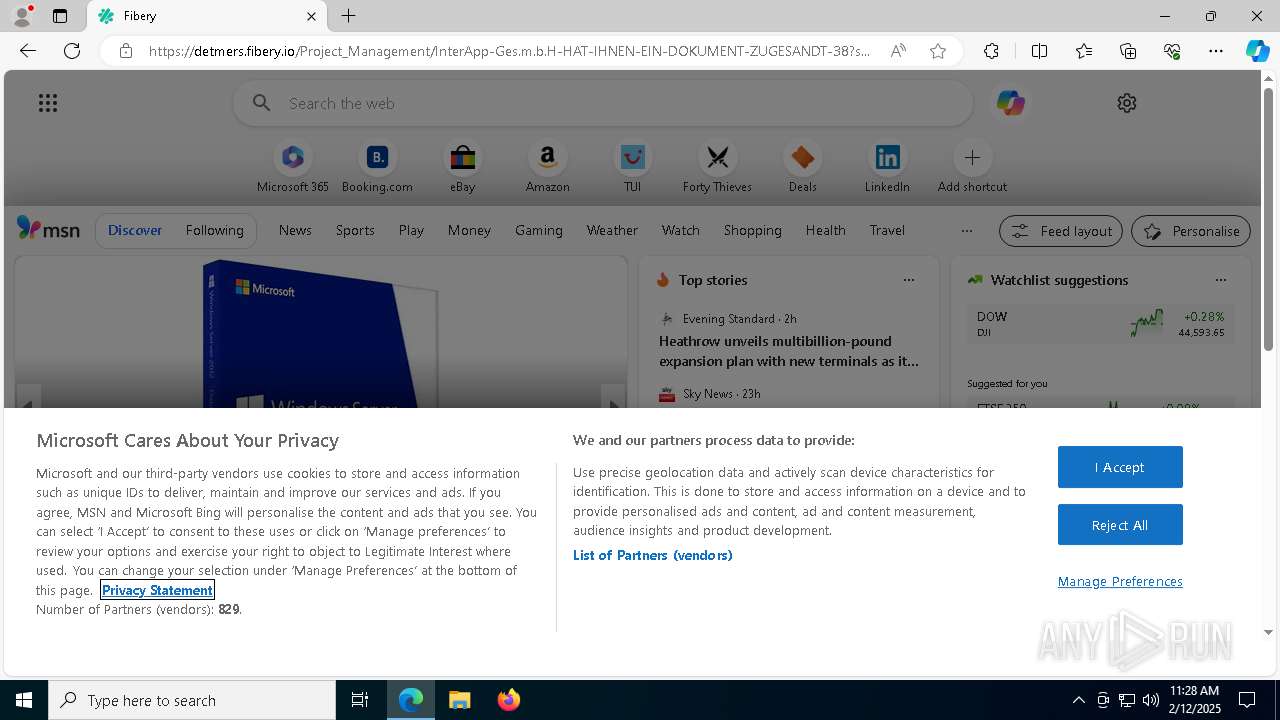Open the Forty Thieves shortcut
Viewport: 1280px width, 720px height.
point(717,166)
